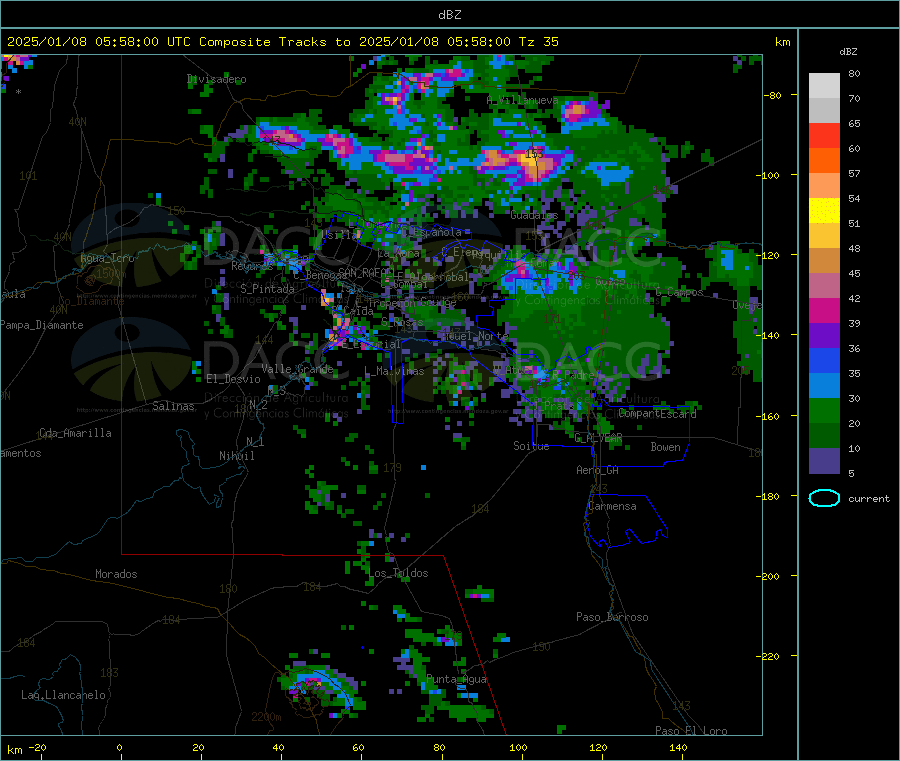Click the 'Cda_Amarilla' place label
900x761 pixels.
pyautogui.click(x=75, y=433)
